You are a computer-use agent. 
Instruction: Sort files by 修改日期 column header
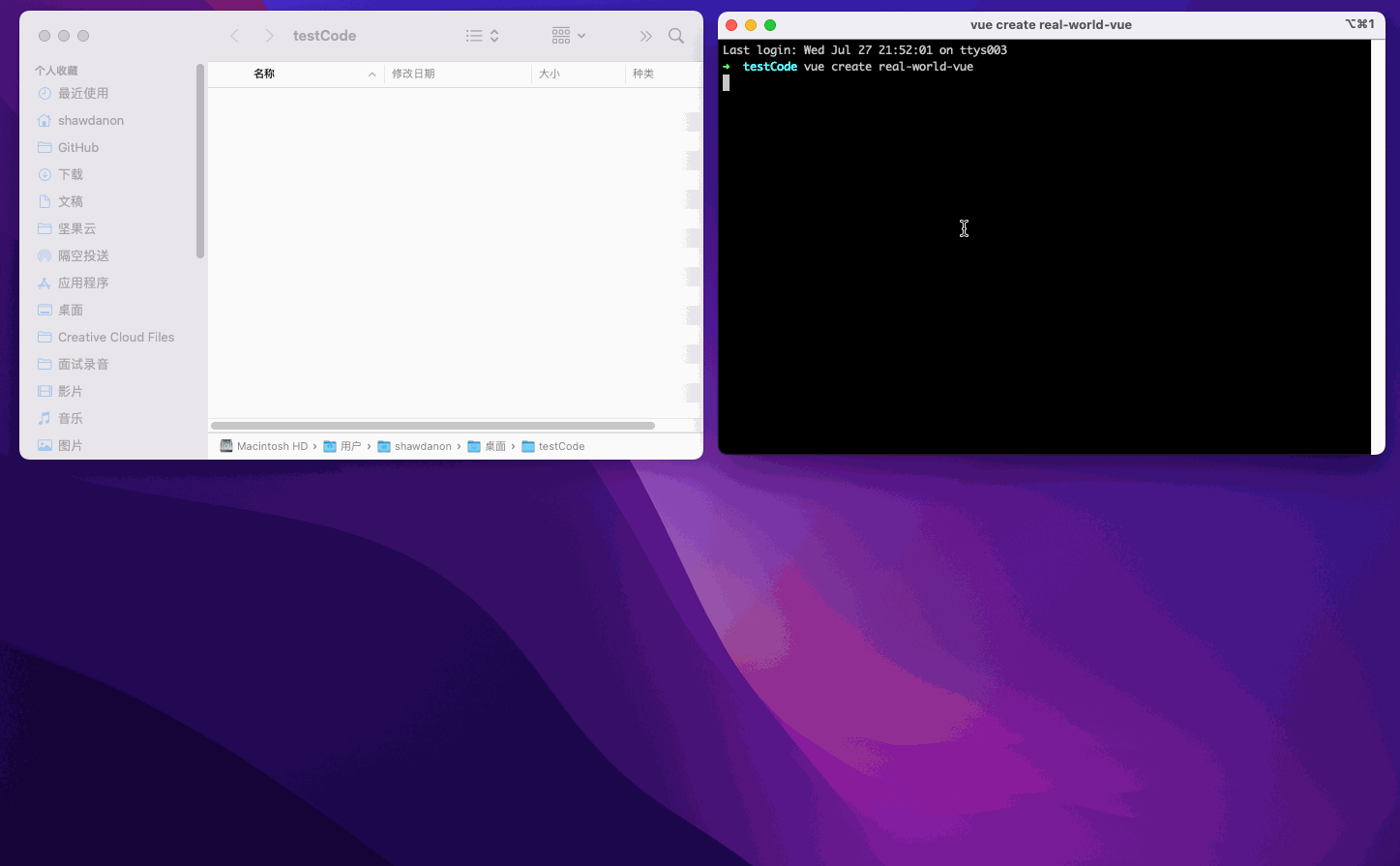[413, 74]
